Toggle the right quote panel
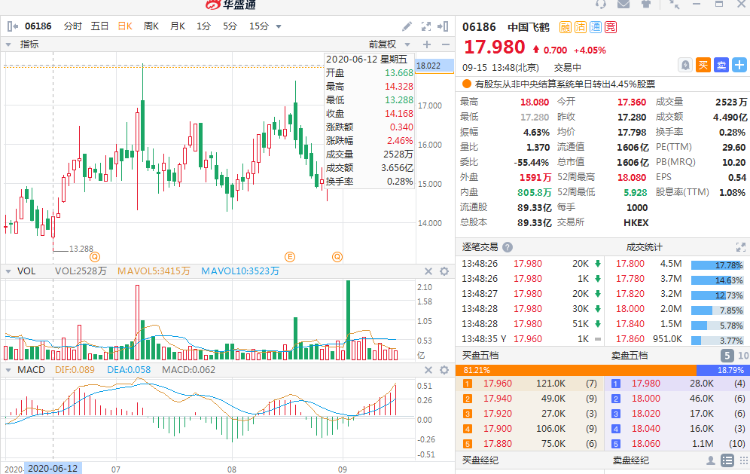Image resolution: width=750 pixels, height=474 pixels. click(x=445, y=25)
